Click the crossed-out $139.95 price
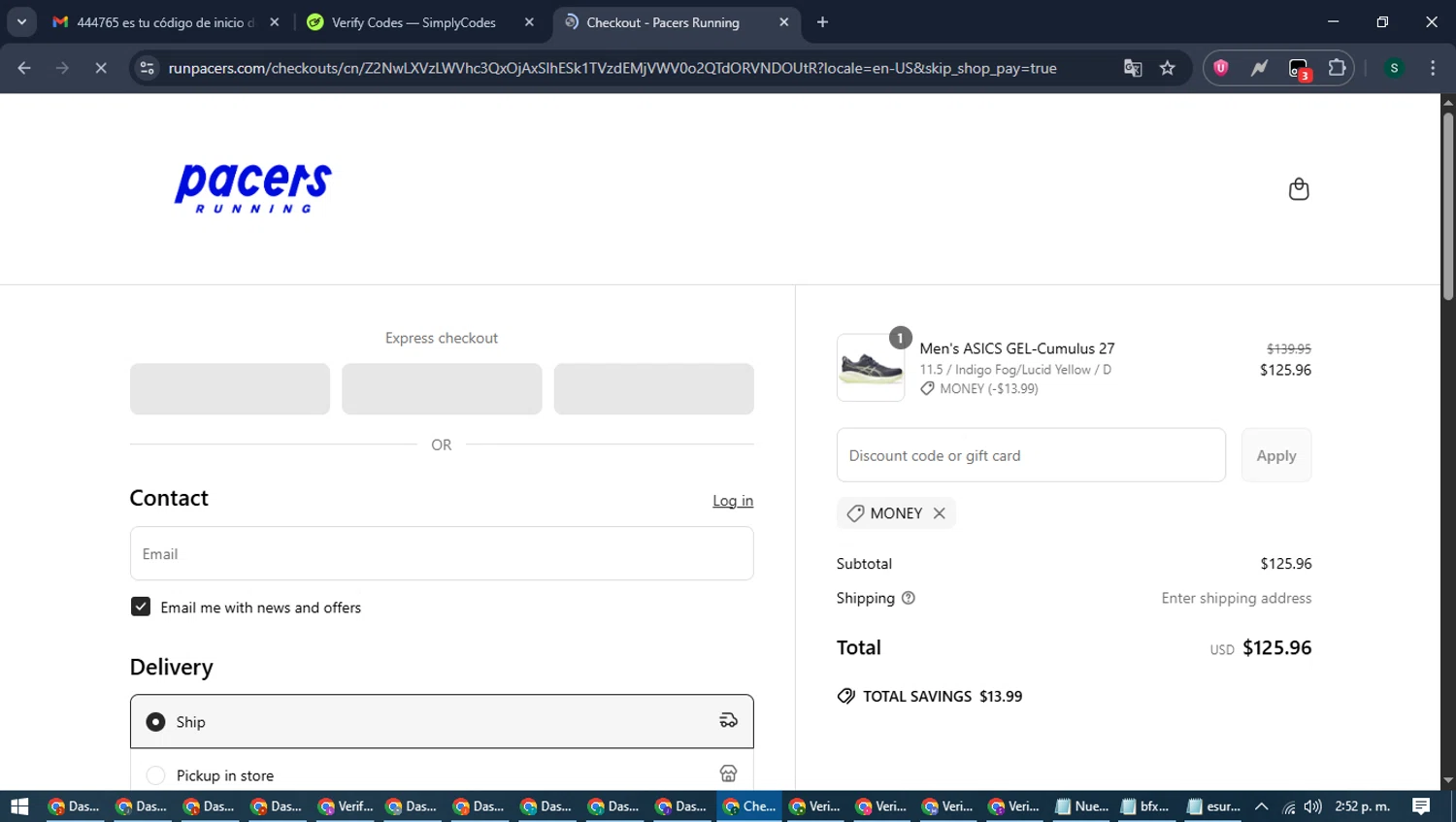The width and height of the screenshot is (1456, 822). pyautogui.click(x=1289, y=348)
